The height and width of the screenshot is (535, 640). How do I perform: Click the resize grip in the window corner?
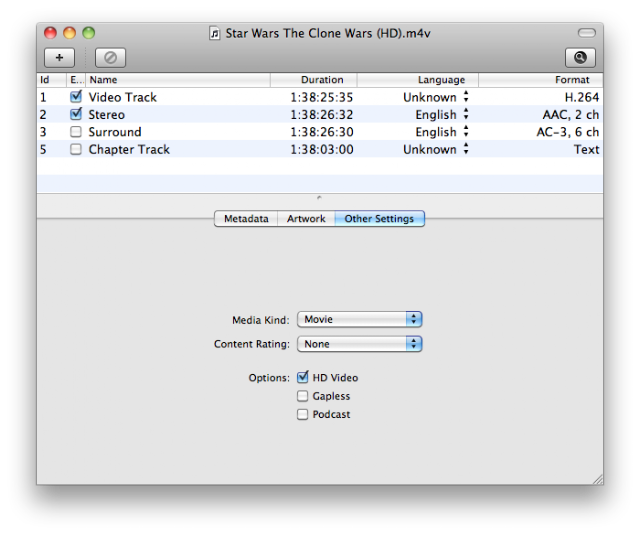tap(598, 480)
